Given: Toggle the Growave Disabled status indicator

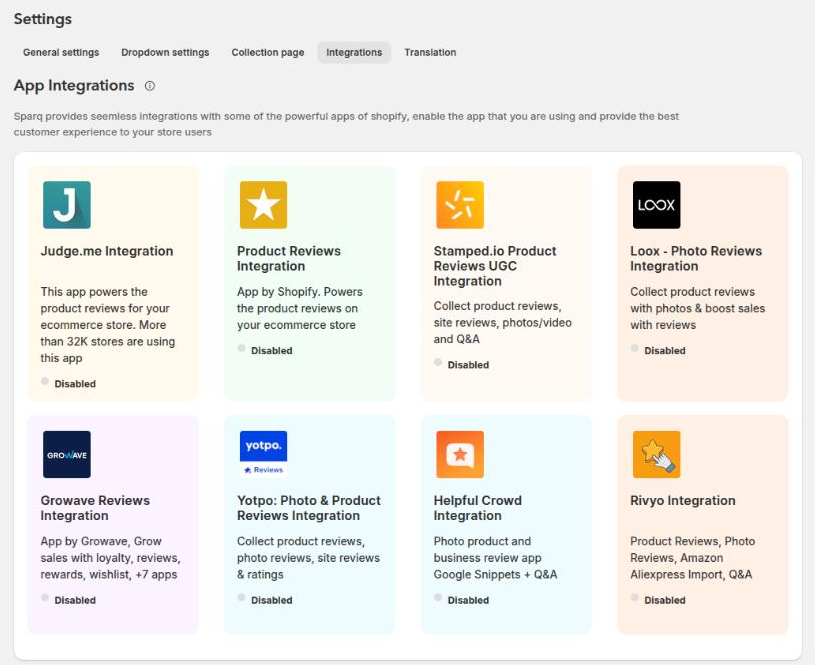Looking at the screenshot, I should click(45, 597).
